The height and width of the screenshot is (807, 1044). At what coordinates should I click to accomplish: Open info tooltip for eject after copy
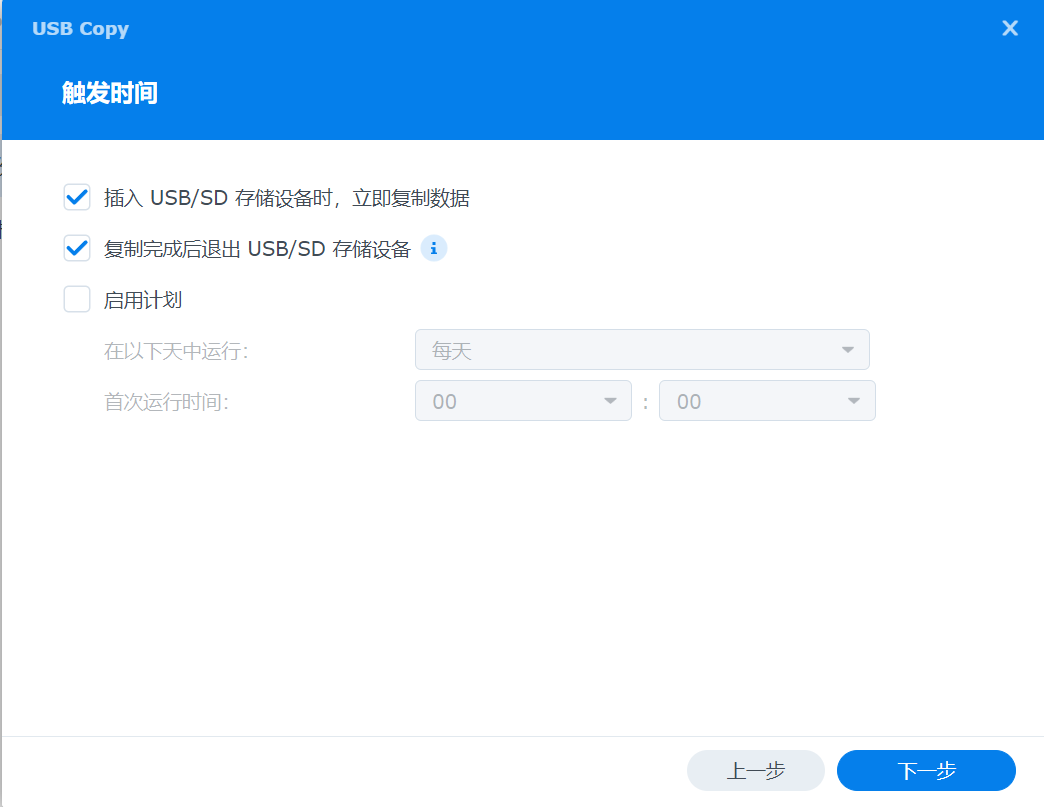coord(433,248)
